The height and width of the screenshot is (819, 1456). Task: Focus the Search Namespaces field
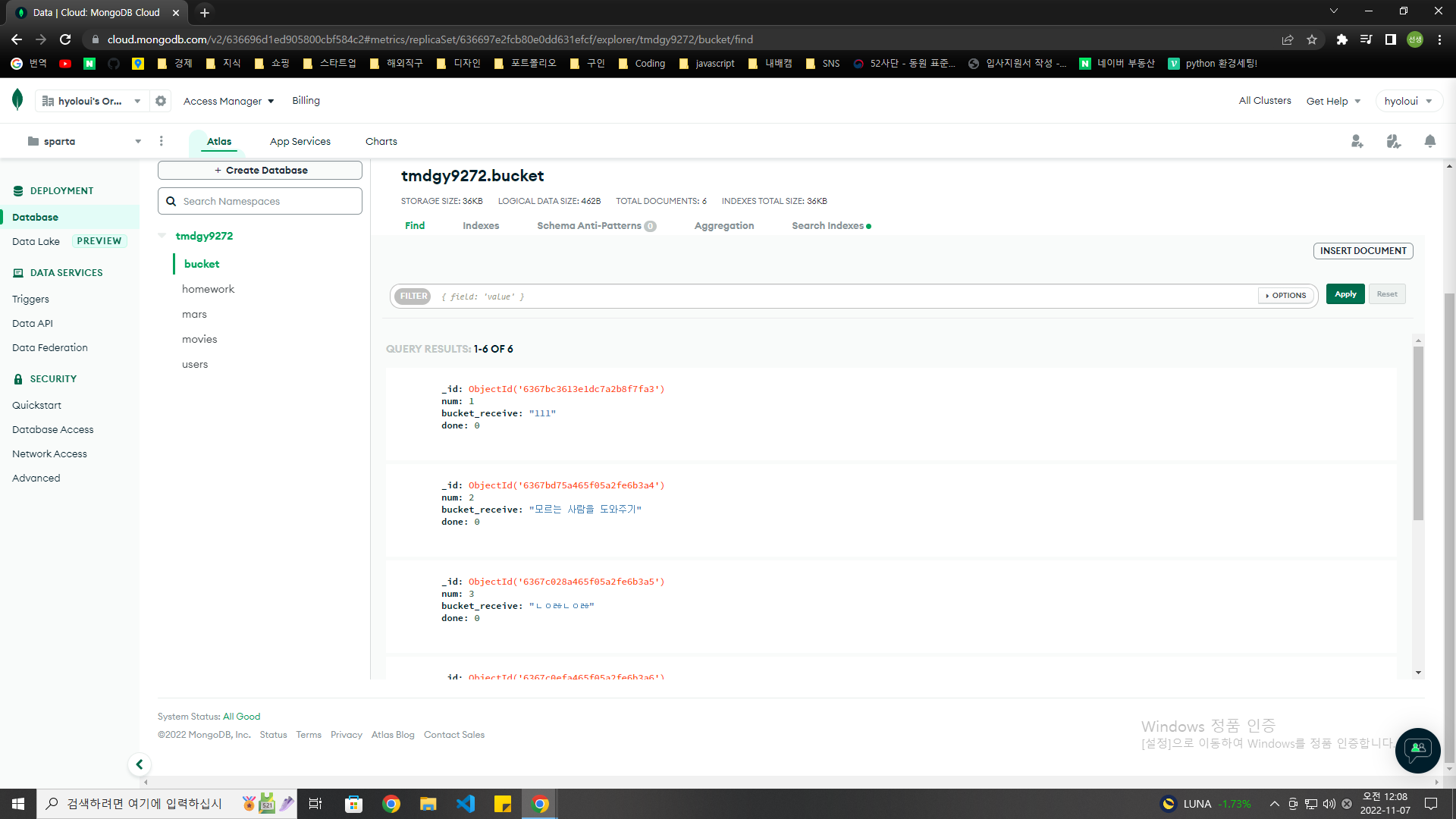point(260,201)
